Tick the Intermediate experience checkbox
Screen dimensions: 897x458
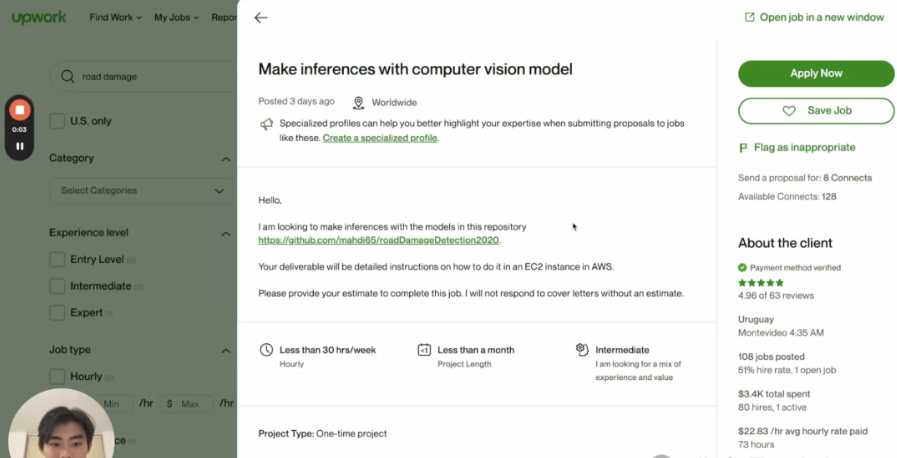[58, 286]
